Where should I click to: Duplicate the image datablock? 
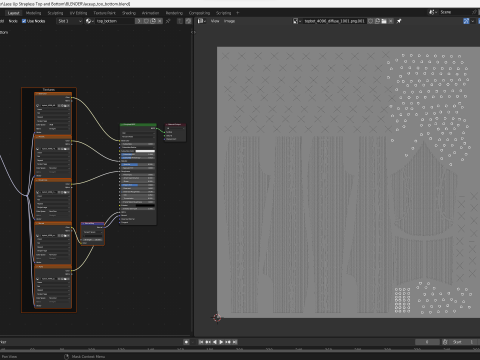377,21
